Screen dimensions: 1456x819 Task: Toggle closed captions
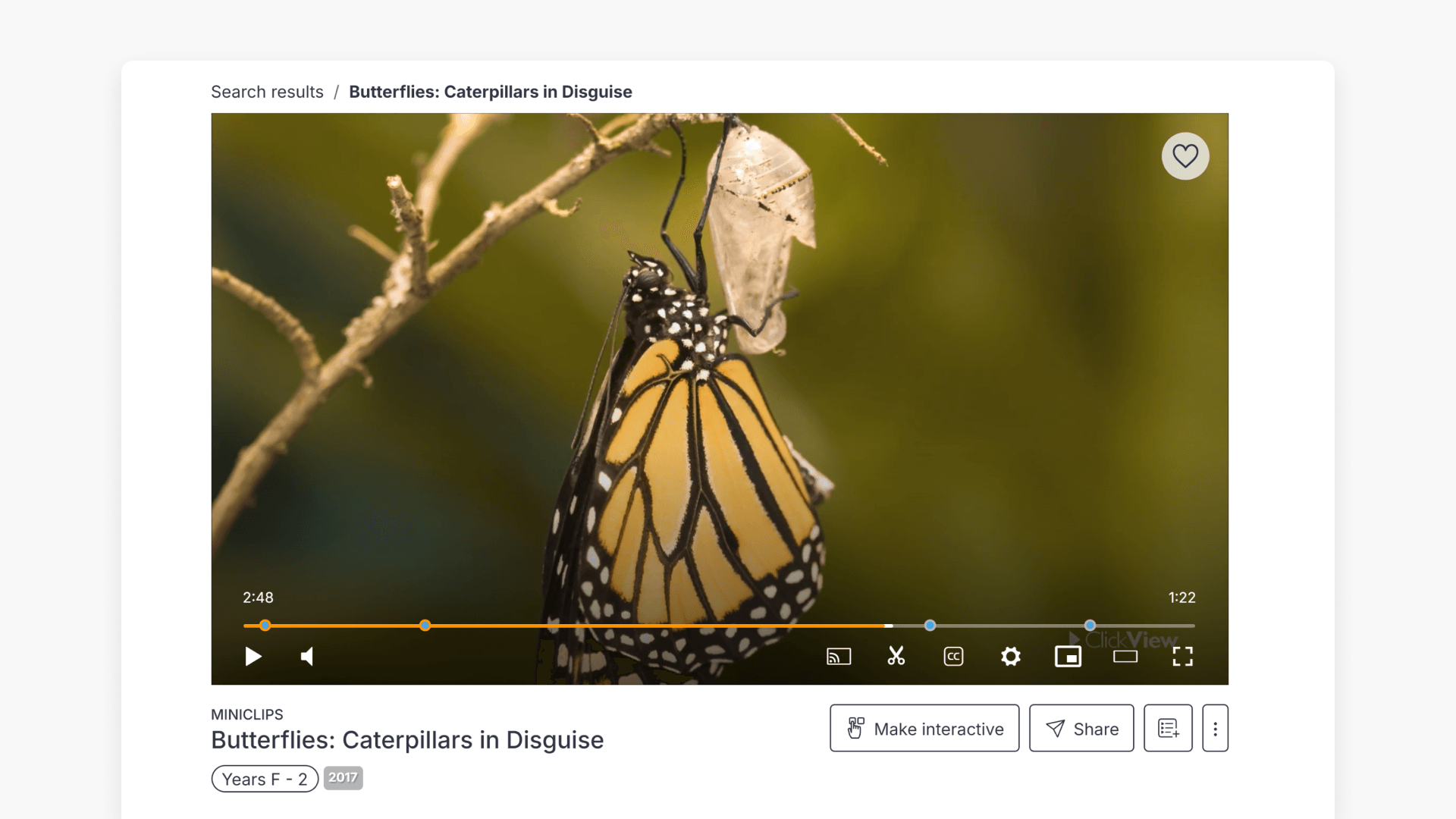point(953,657)
